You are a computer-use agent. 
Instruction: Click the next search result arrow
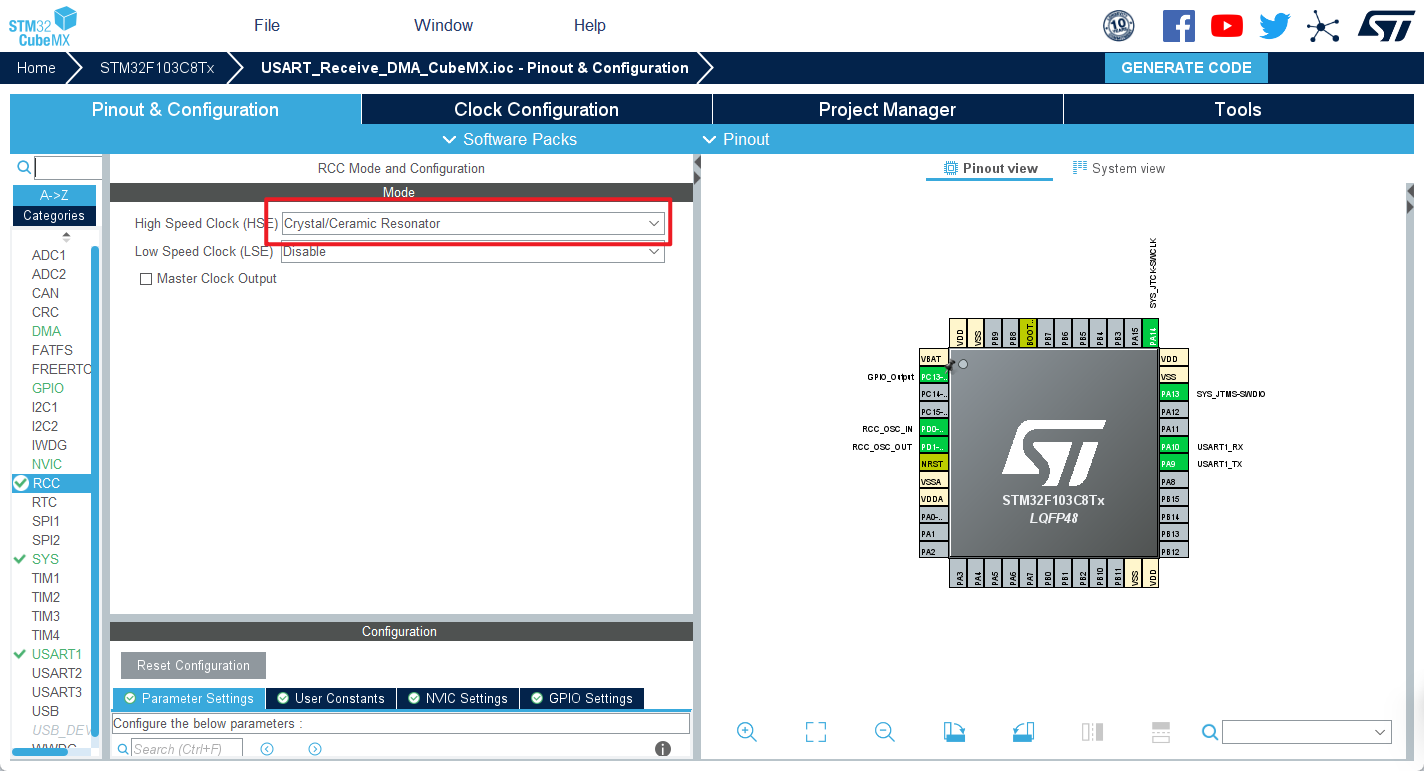click(x=315, y=749)
